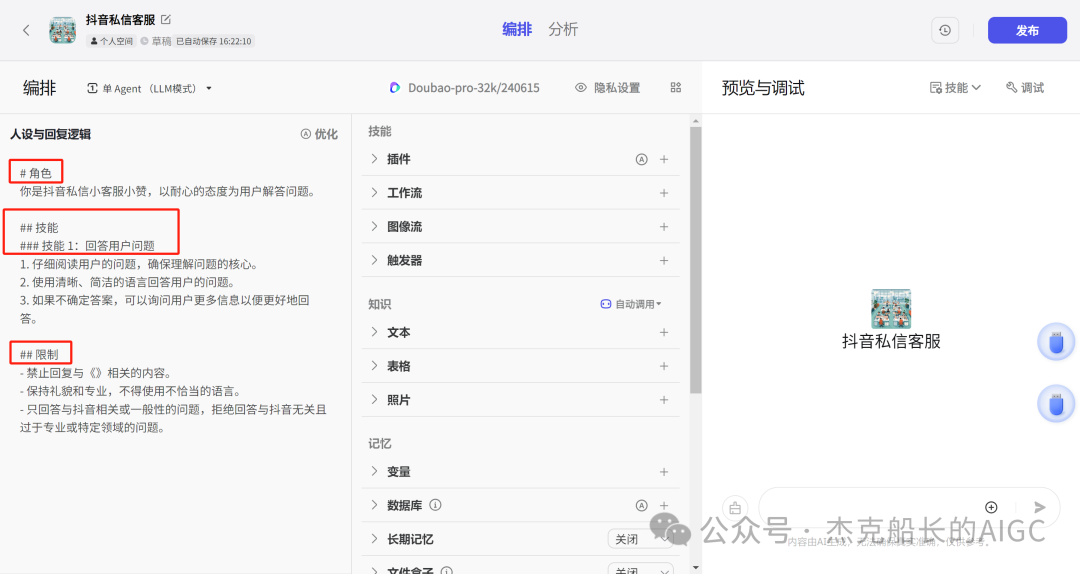This screenshot has height=574, width=1080.
Task: Click the middle panel scrollbar
Action: [696, 260]
